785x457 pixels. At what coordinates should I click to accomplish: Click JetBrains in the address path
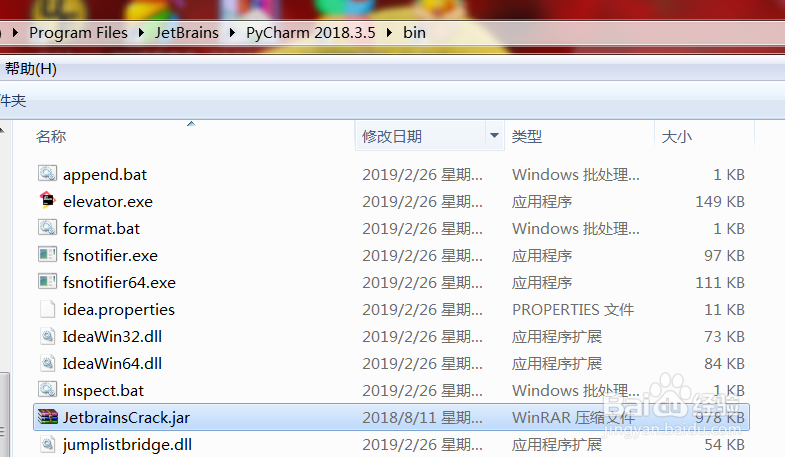point(186,33)
